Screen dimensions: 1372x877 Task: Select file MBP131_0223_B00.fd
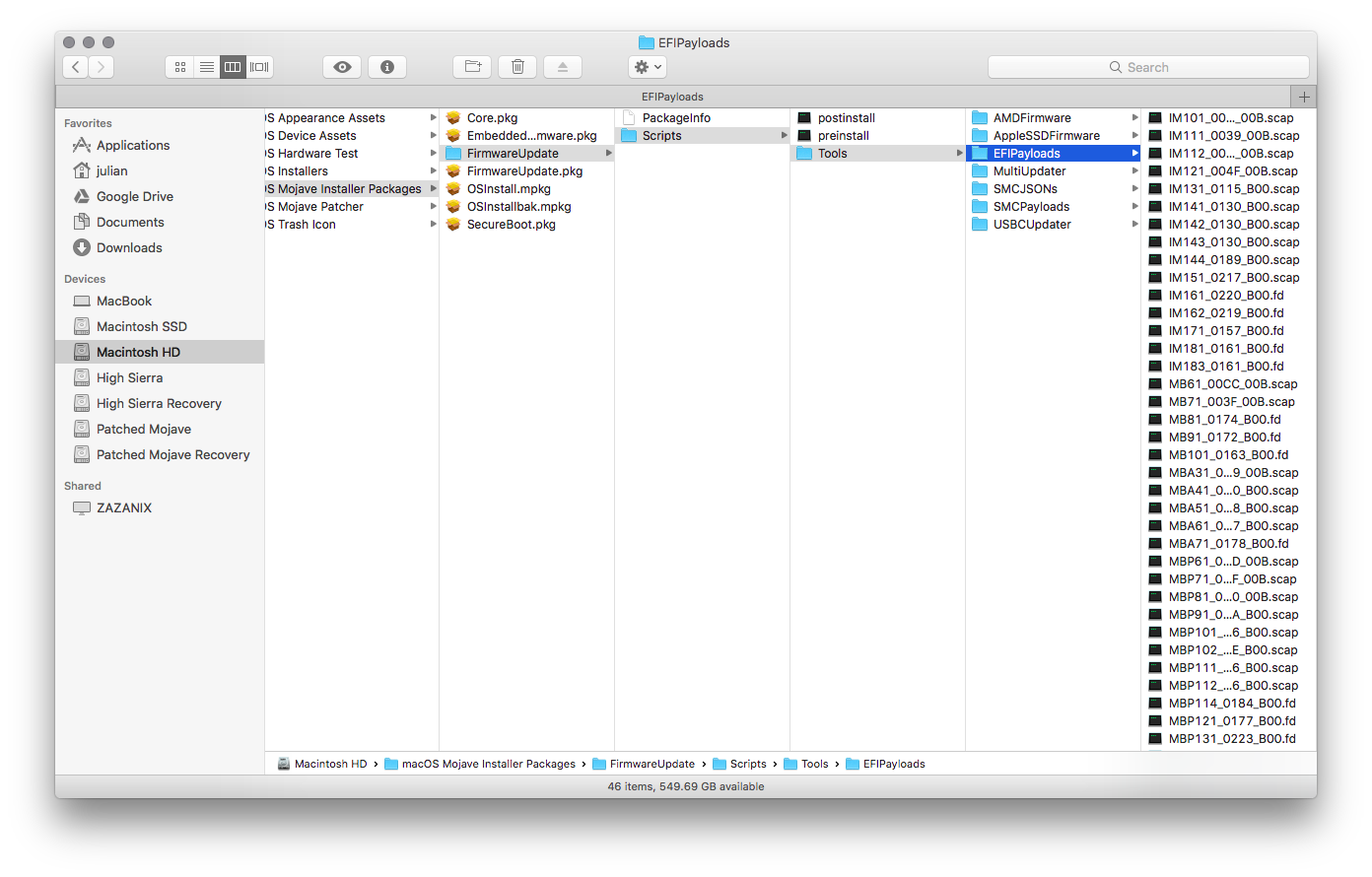1229,738
